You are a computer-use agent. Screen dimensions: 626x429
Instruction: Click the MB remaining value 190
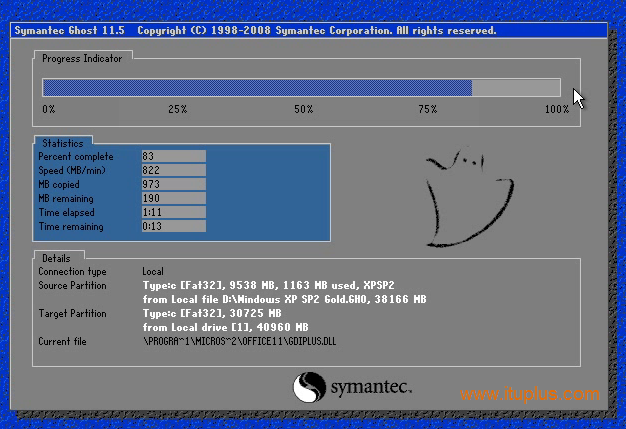tap(174, 198)
